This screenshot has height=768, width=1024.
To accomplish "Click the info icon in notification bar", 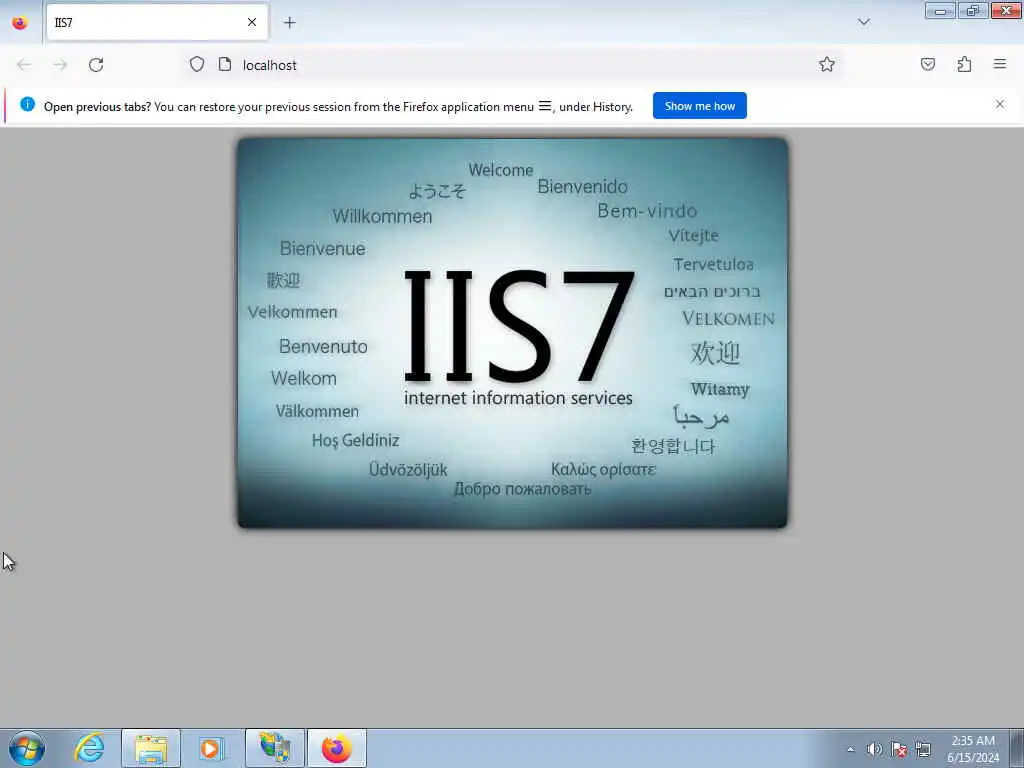I will (27, 104).
